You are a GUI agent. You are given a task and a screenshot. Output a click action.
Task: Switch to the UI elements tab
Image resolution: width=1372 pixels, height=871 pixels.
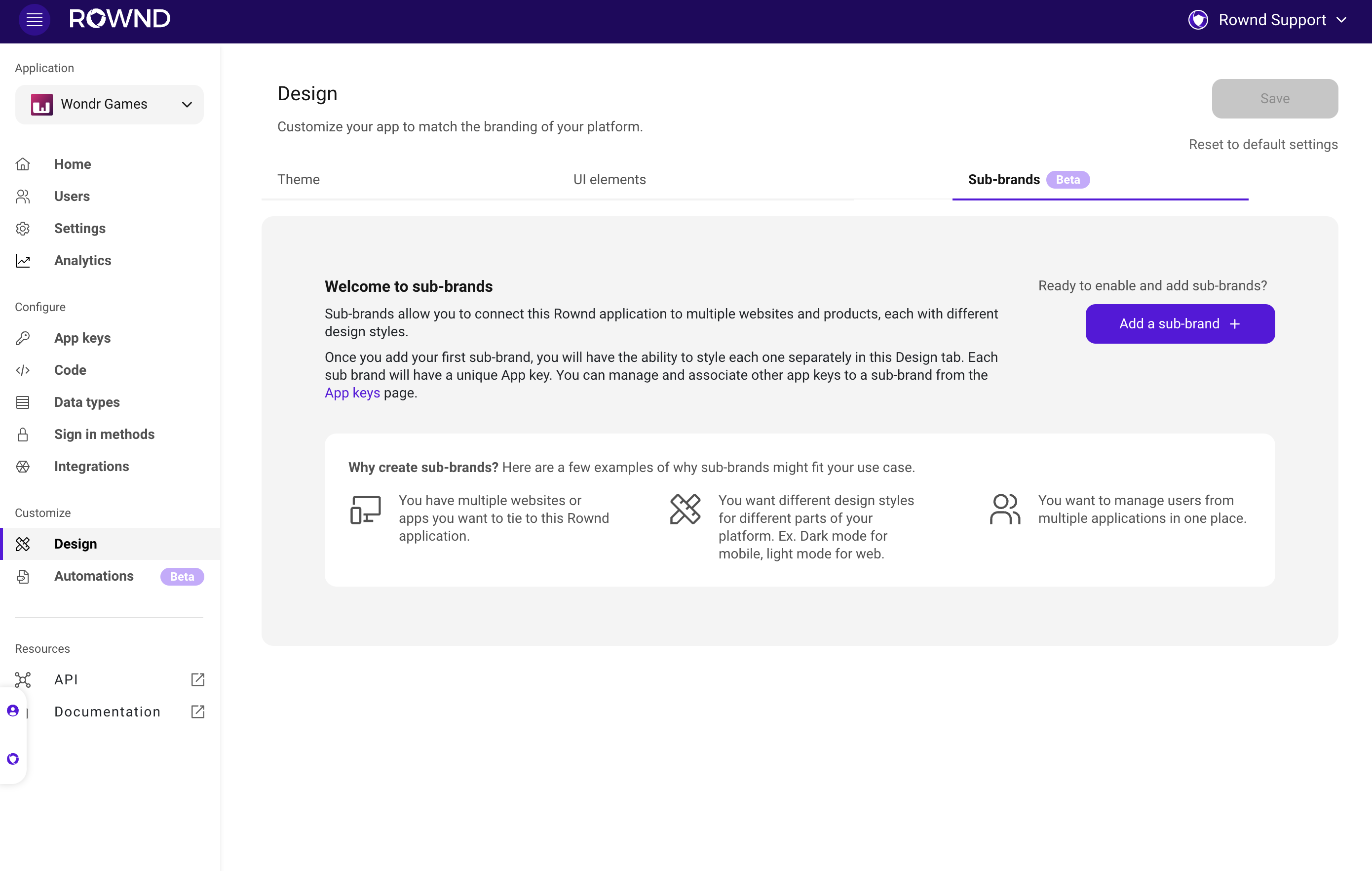[x=609, y=180]
